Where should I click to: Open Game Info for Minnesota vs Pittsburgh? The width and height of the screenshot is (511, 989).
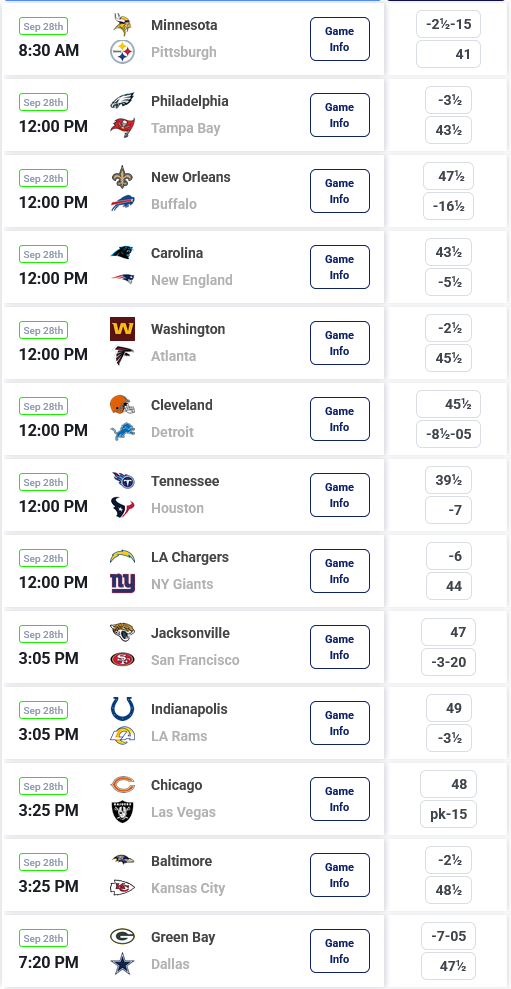339,39
